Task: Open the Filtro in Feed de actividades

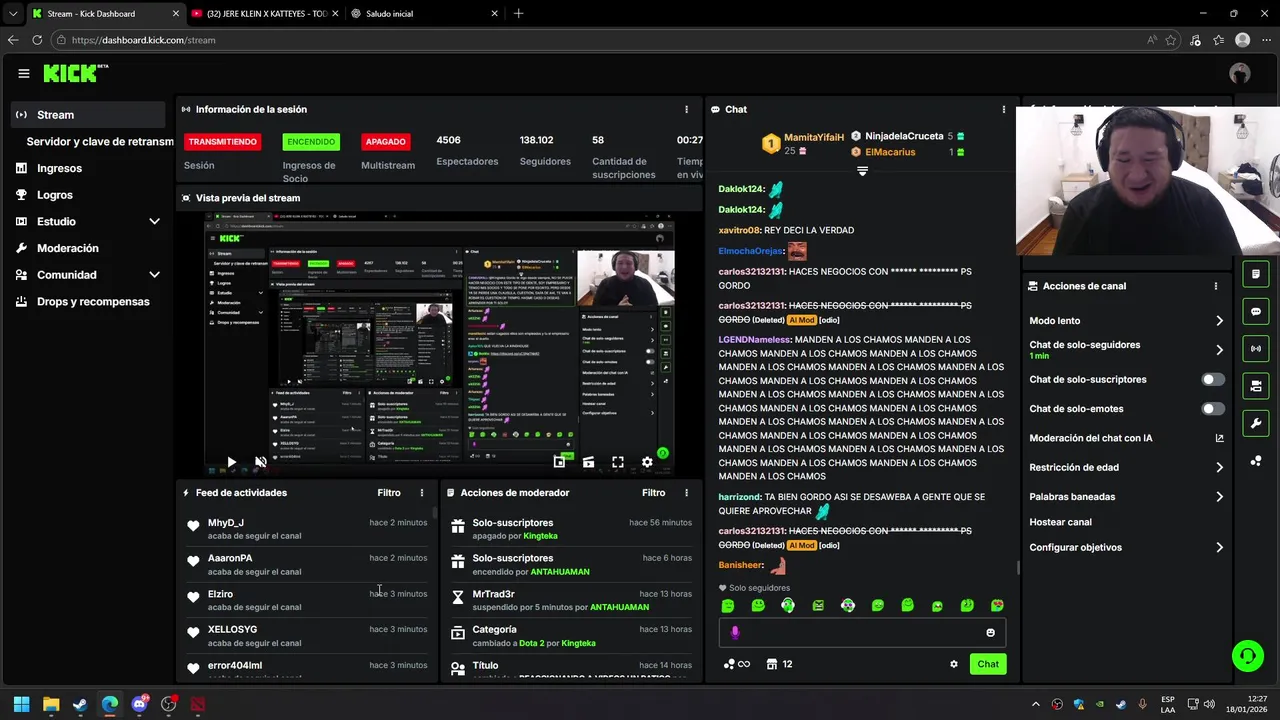Action: coord(389,493)
